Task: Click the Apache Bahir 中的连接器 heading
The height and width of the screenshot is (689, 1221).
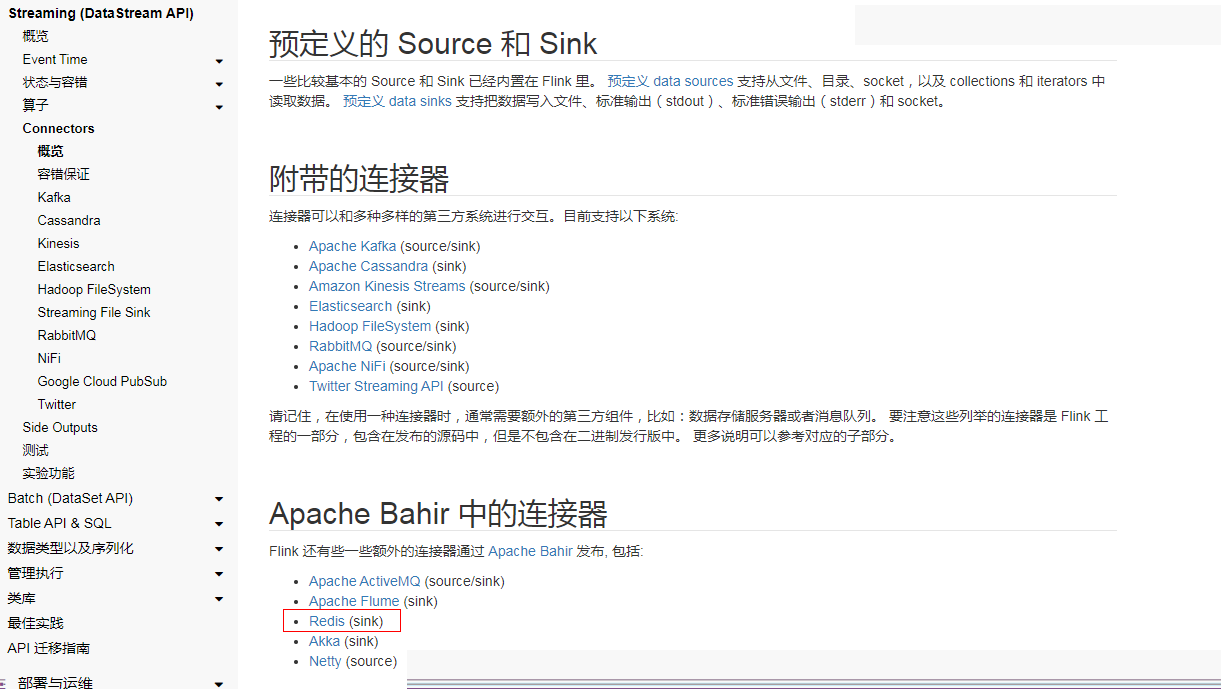Action: click(x=438, y=514)
